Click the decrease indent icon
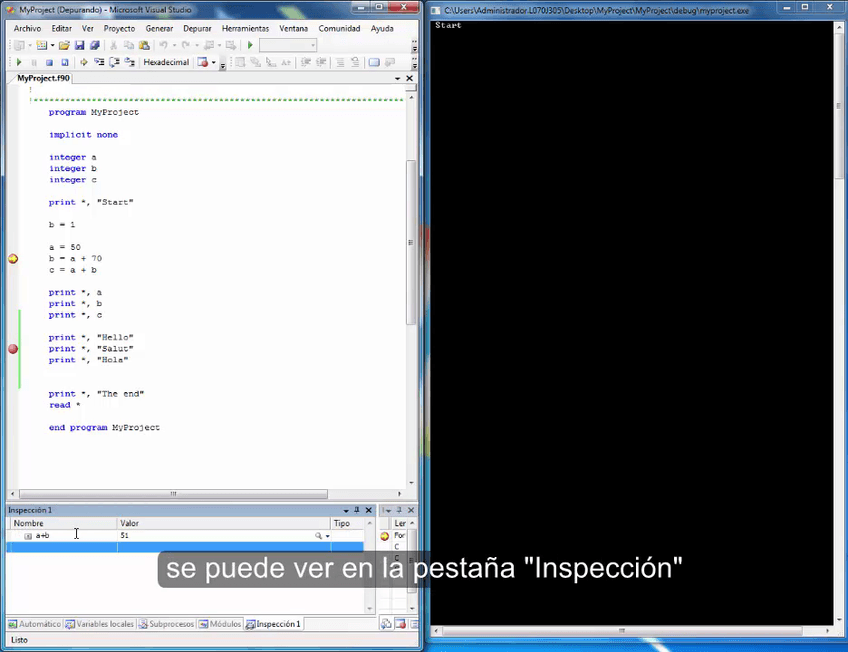Screen dimensions: 848x652 click(306, 63)
